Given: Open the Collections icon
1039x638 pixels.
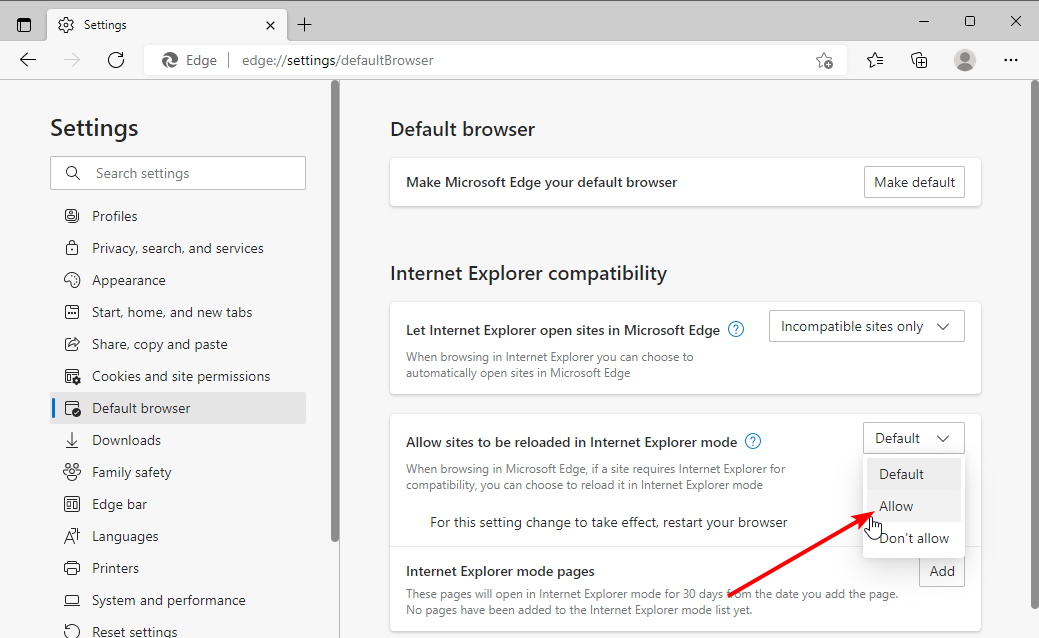Looking at the screenshot, I should pos(919,60).
